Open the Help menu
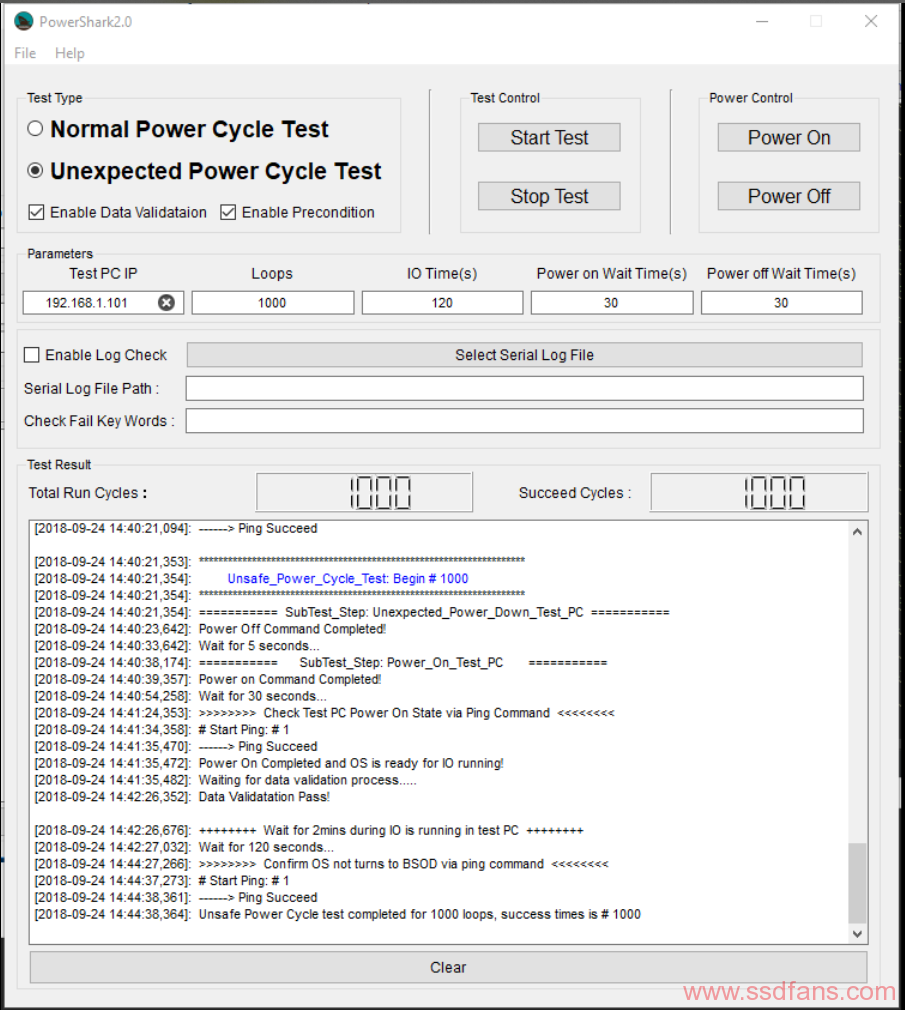Image resolution: width=905 pixels, height=1010 pixels. pos(70,53)
